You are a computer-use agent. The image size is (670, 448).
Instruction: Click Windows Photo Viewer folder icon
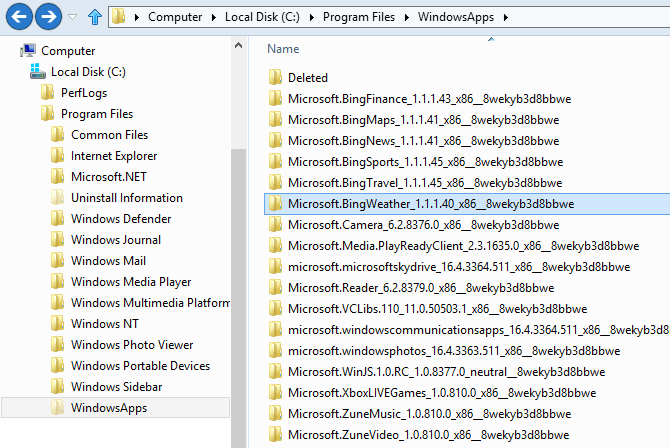[x=57, y=344]
